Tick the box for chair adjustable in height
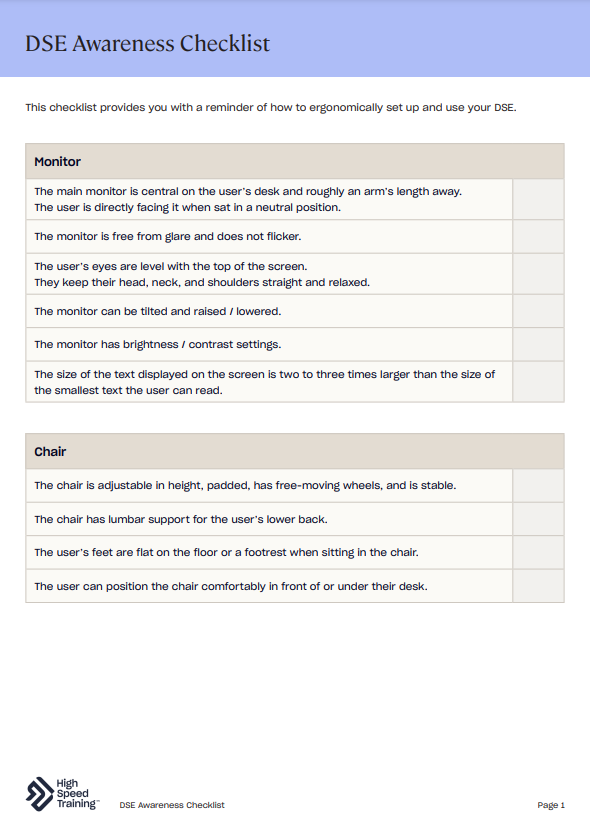Viewport: 590px width, 837px height. point(538,485)
